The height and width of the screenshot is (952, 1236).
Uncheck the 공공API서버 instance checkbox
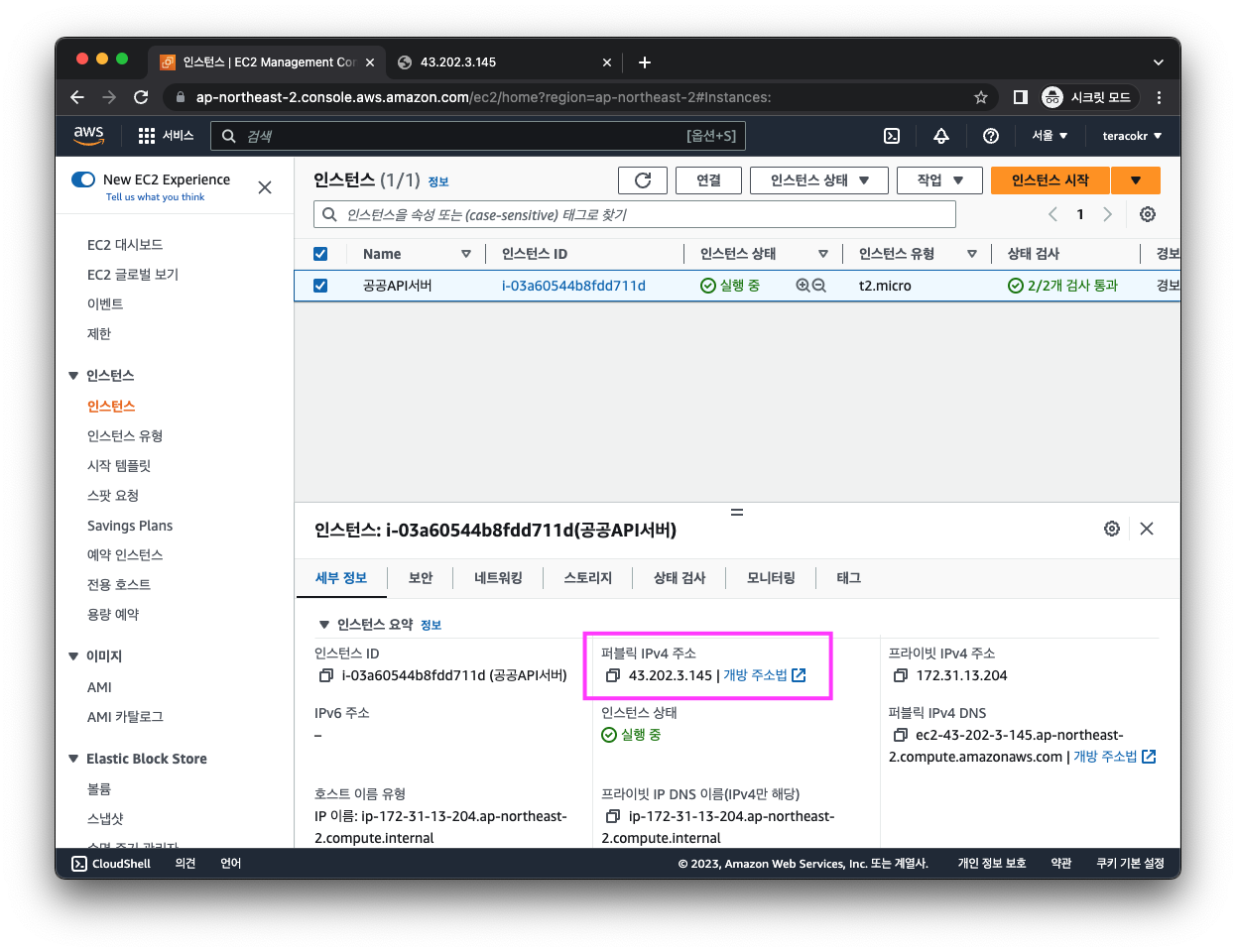click(x=320, y=286)
